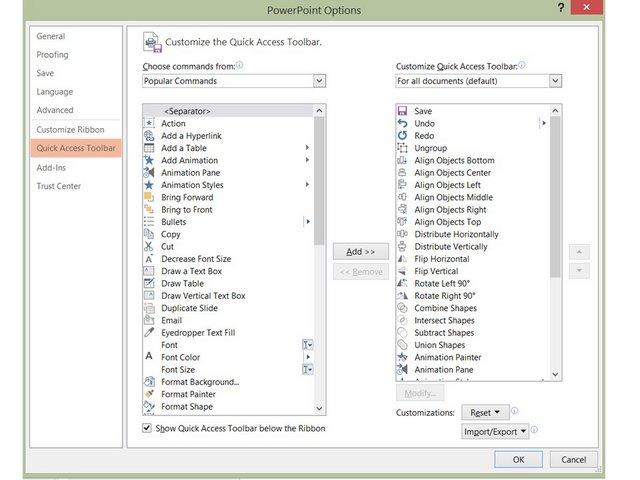Select the Decrease Font Size icon
Image resolution: width=640 pixels, height=480 pixels.
pyautogui.click(x=149, y=259)
